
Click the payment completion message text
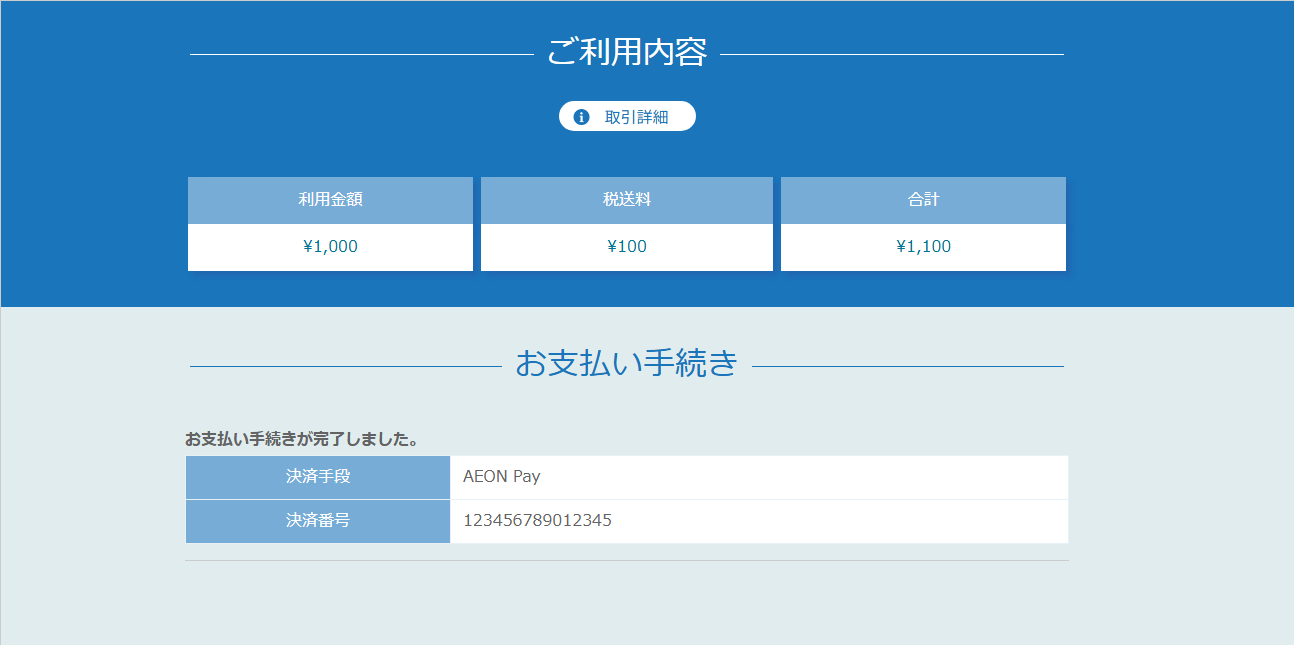[302, 437]
